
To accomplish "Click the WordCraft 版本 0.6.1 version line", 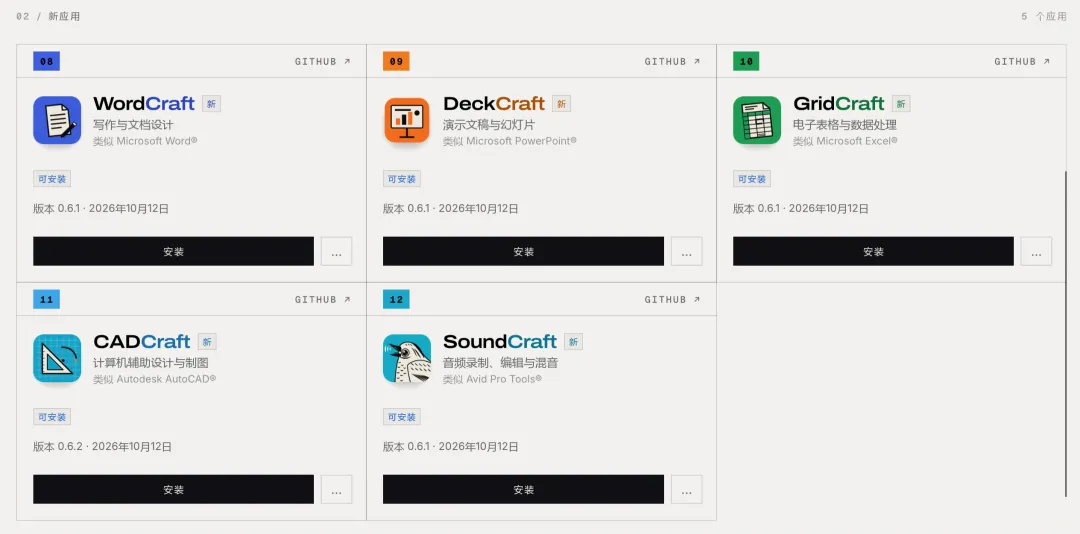I will [x=101, y=209].
